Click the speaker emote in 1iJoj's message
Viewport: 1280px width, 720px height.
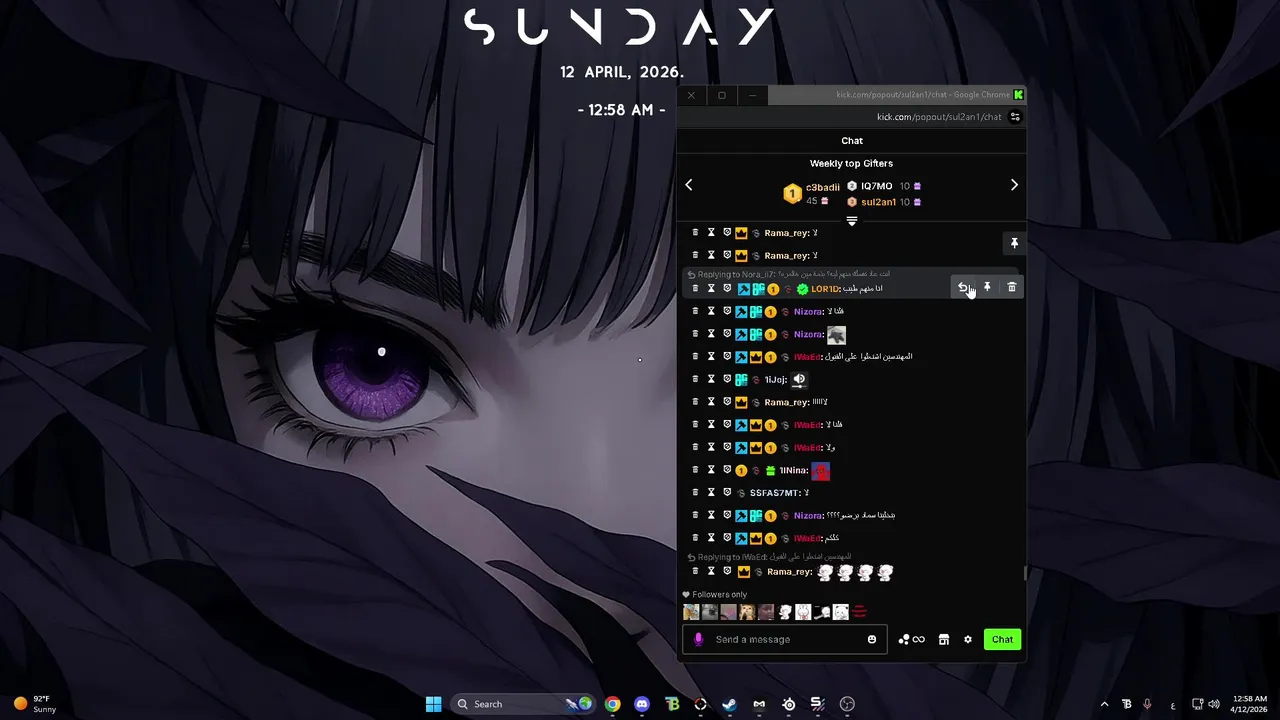point(799,379)
